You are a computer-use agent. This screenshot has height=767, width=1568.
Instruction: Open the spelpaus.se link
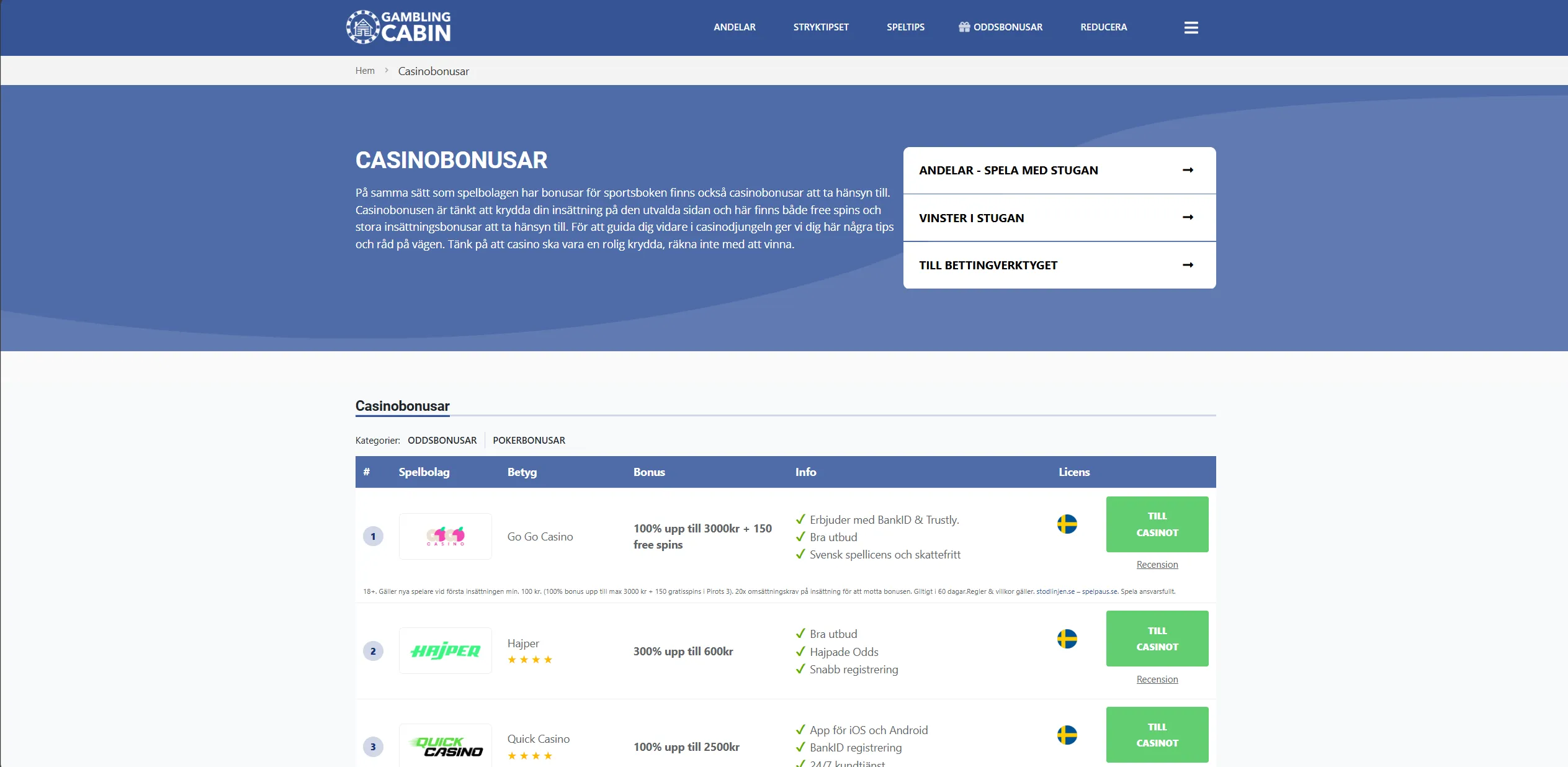1099,591
